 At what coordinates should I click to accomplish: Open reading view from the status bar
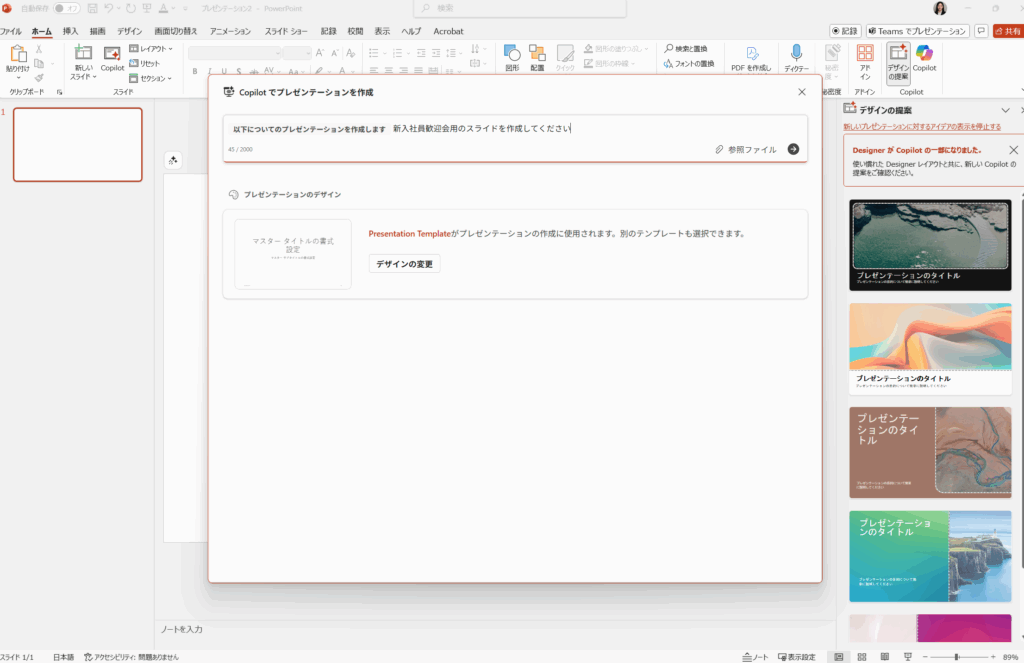(x=884, y=656)
